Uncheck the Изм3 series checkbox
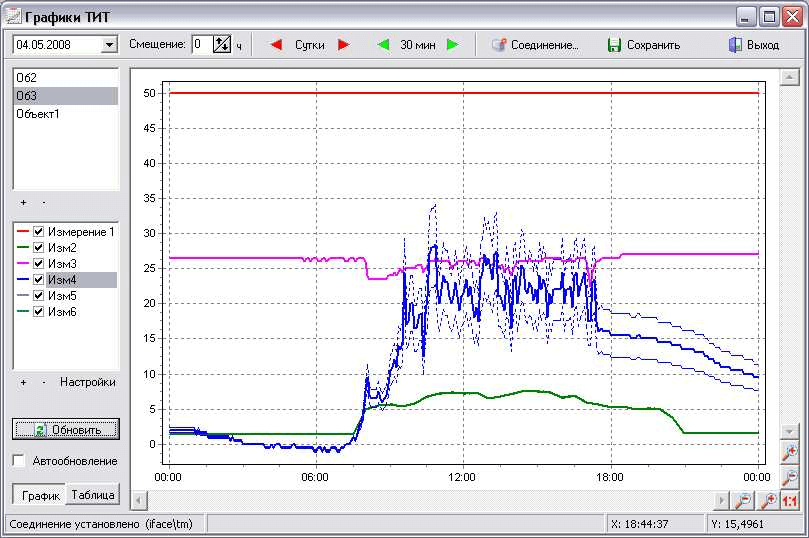Viewport: 809px width, 538px height. 39,263
